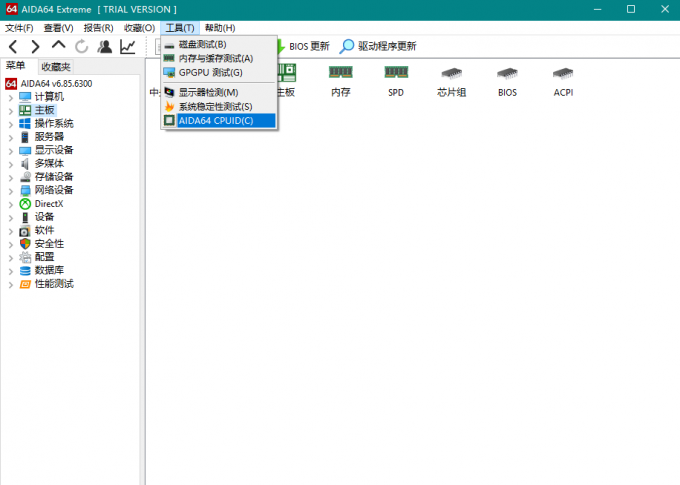Select the 主板 item in the tree
The image size is (680, 485).
click(x=37, y=110)
